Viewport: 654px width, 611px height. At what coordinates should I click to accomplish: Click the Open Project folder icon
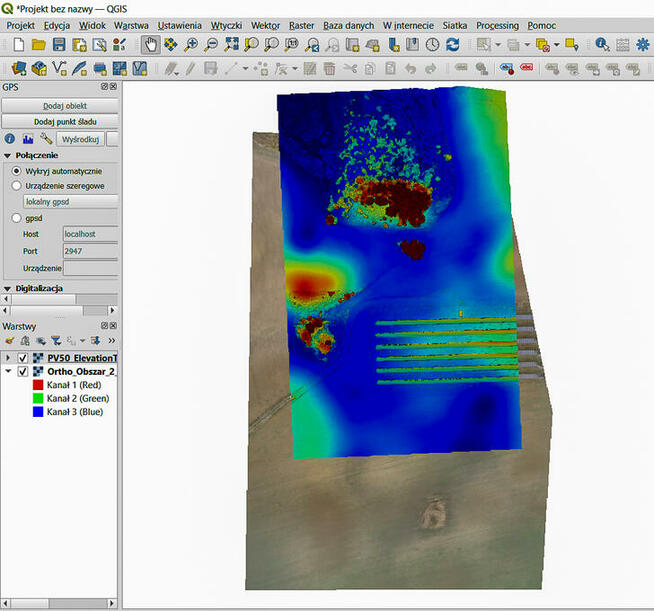(38, 45)
